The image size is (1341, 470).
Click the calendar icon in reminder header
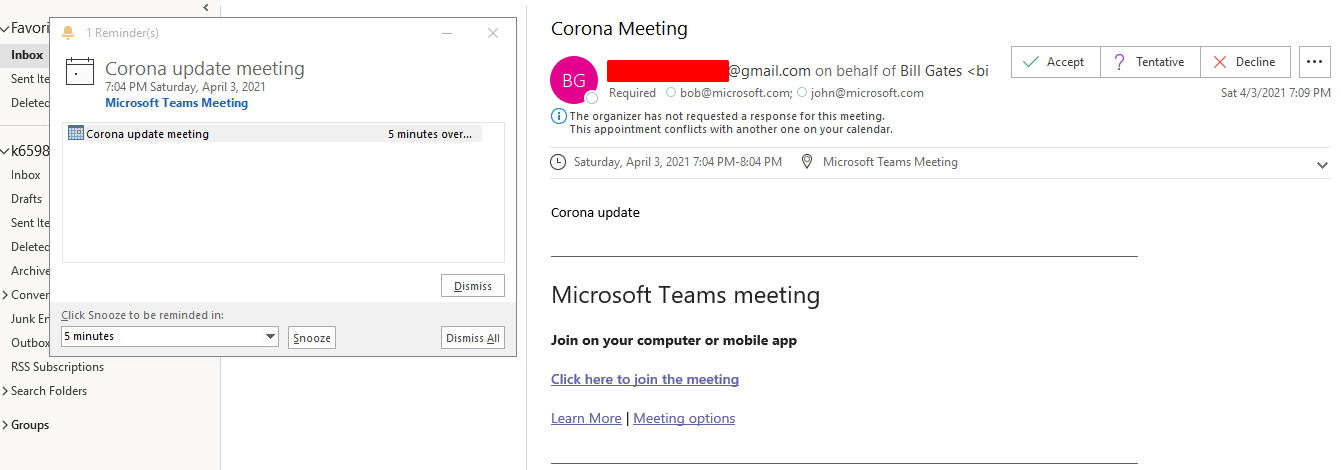click(79, 72)
